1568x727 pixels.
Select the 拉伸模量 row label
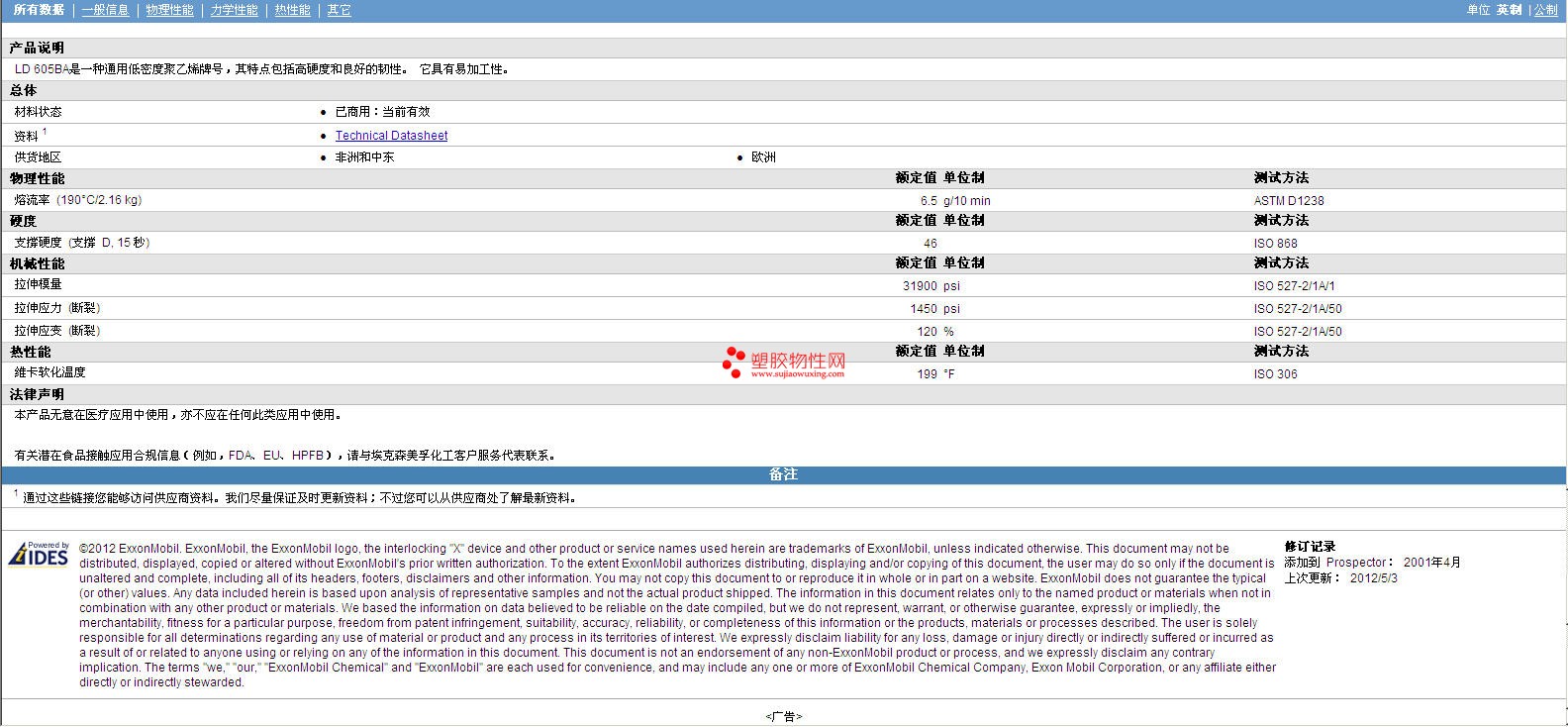[x=38, y=285]
